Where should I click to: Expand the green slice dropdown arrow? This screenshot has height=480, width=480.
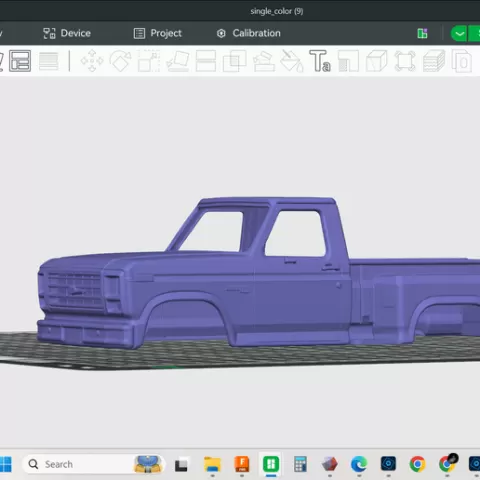click(x=459, y=33)
